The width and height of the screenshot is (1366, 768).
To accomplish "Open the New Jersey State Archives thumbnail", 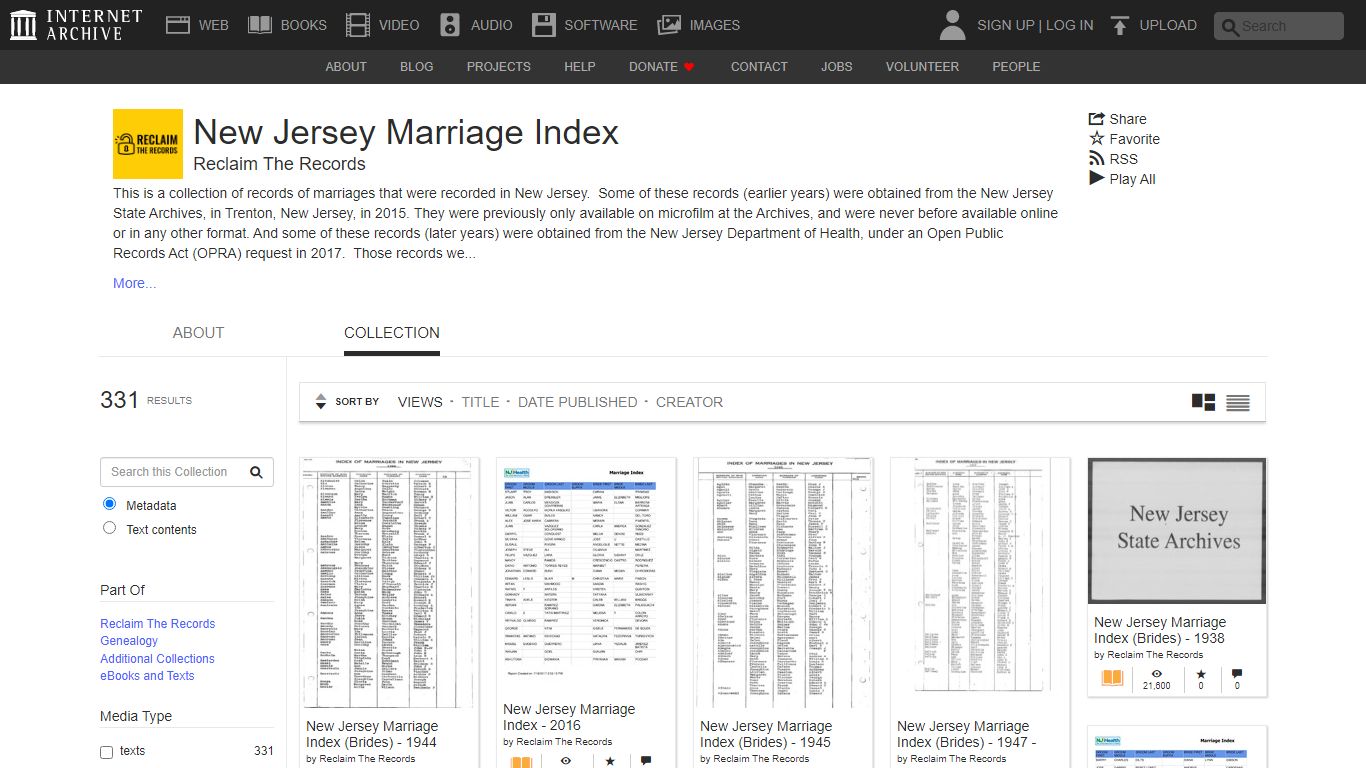I will coord(1177,531).
